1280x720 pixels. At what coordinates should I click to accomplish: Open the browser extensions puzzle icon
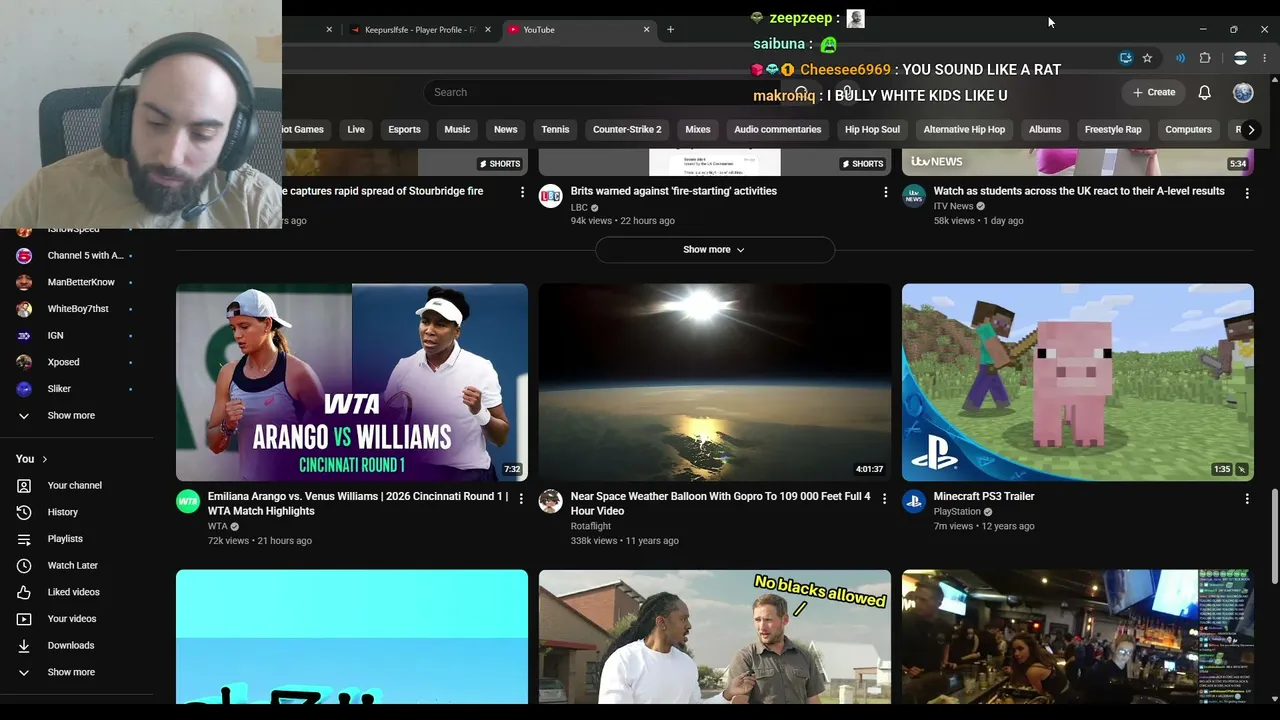[1204, 58]
